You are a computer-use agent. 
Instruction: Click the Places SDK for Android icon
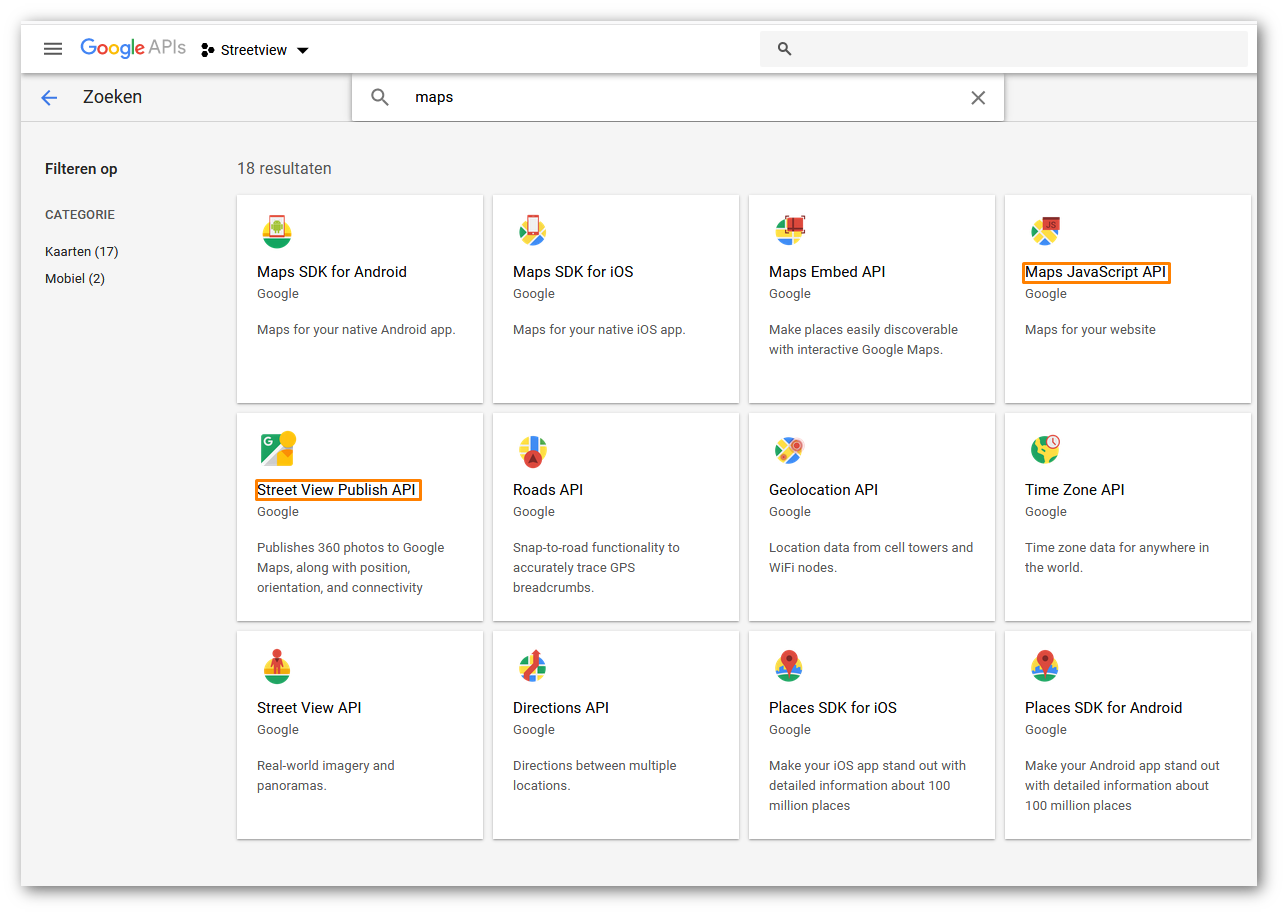[x=1045, y=666]
